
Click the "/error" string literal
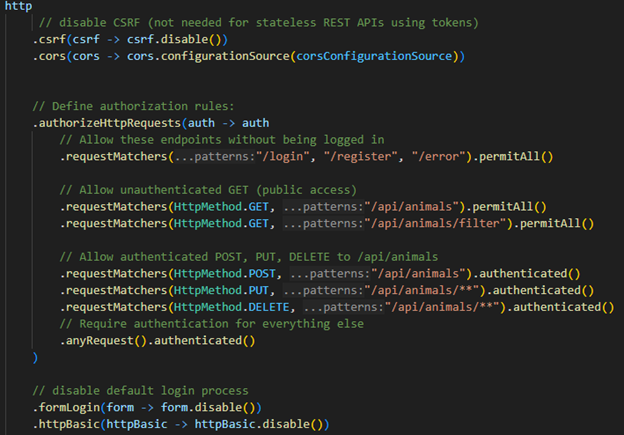click(x=439, y=156)
